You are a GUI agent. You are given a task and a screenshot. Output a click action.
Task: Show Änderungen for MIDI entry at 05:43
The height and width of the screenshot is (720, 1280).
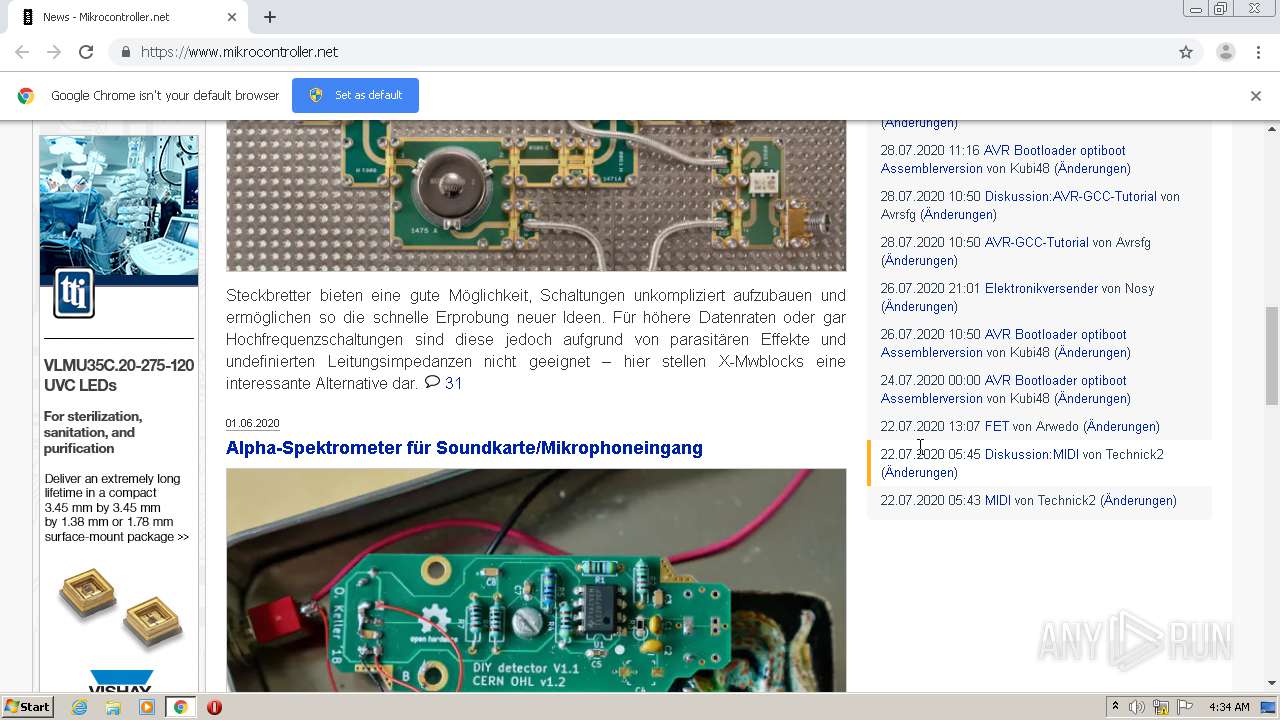(1138, 500)
